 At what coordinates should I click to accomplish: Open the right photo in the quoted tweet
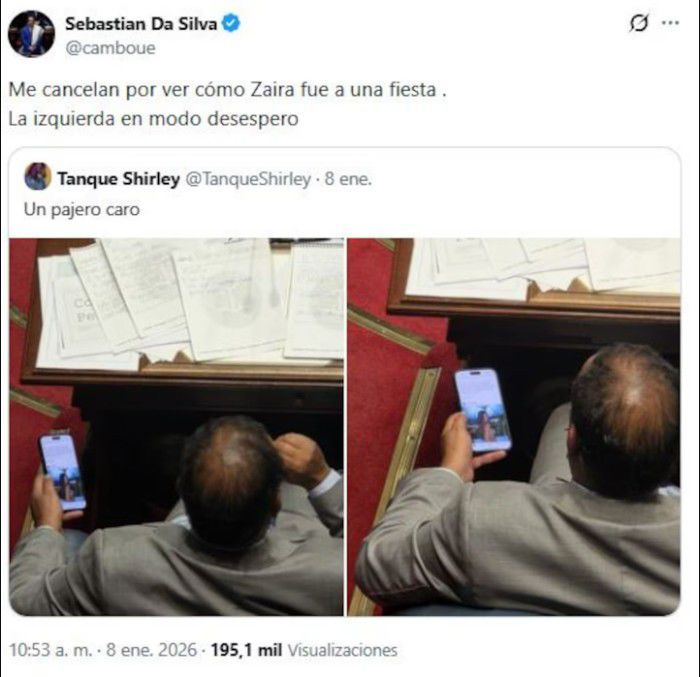point(514,427)
